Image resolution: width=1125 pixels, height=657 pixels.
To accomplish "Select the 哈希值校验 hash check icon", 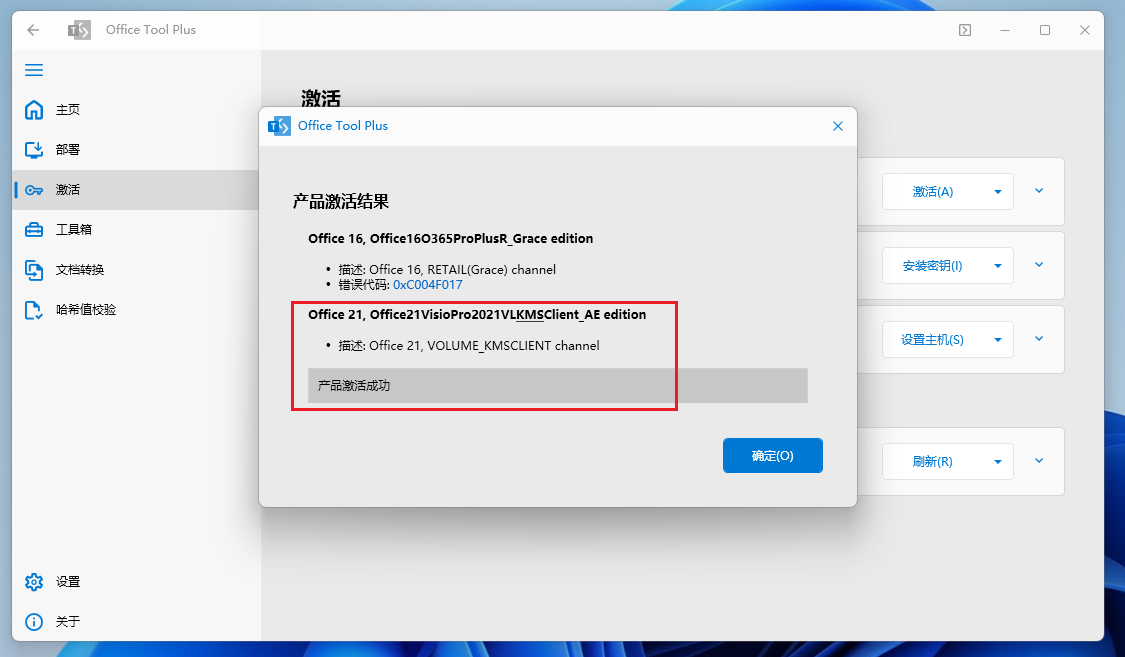I will [34, 310].
